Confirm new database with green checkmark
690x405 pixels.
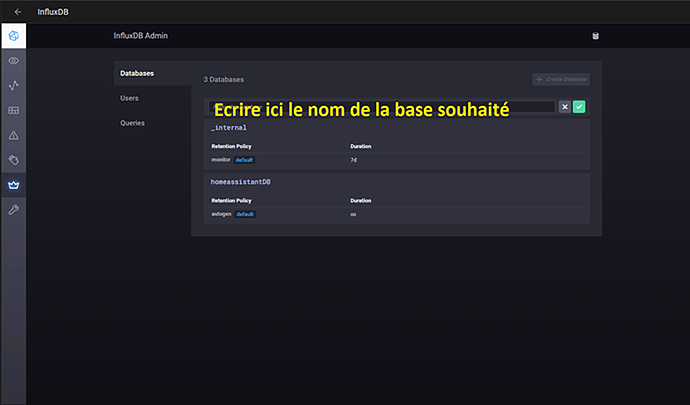(579, 107)
